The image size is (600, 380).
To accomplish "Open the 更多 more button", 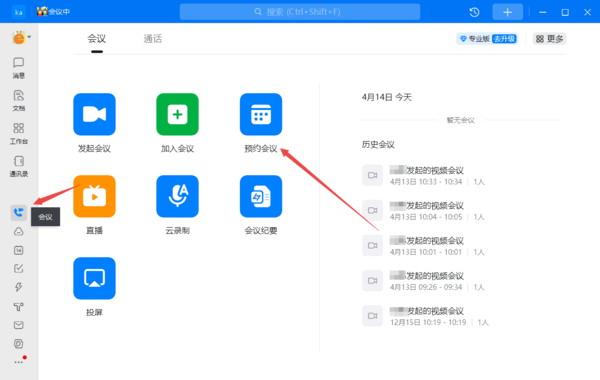I will [549, 39].
